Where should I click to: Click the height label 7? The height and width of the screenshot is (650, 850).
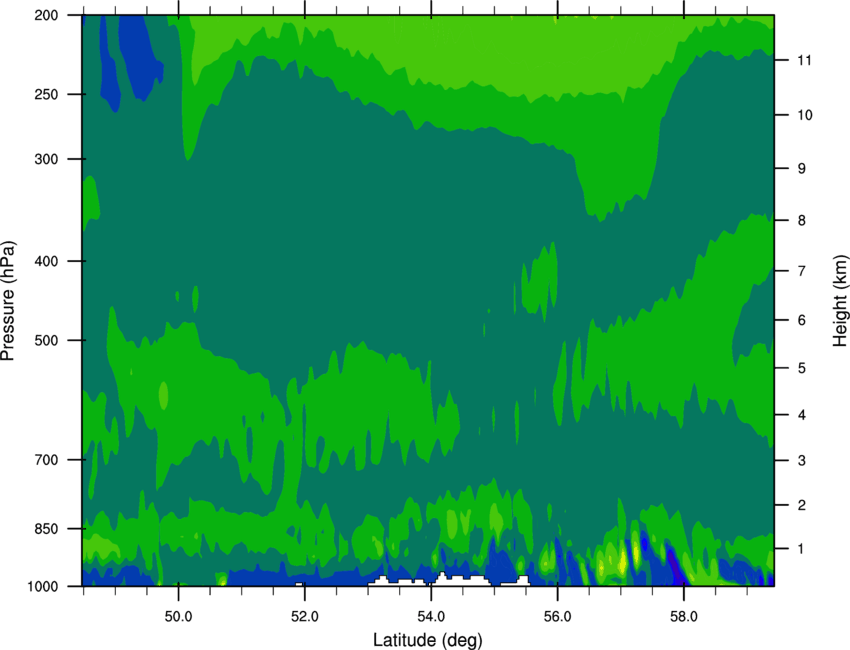coord(802,271)
